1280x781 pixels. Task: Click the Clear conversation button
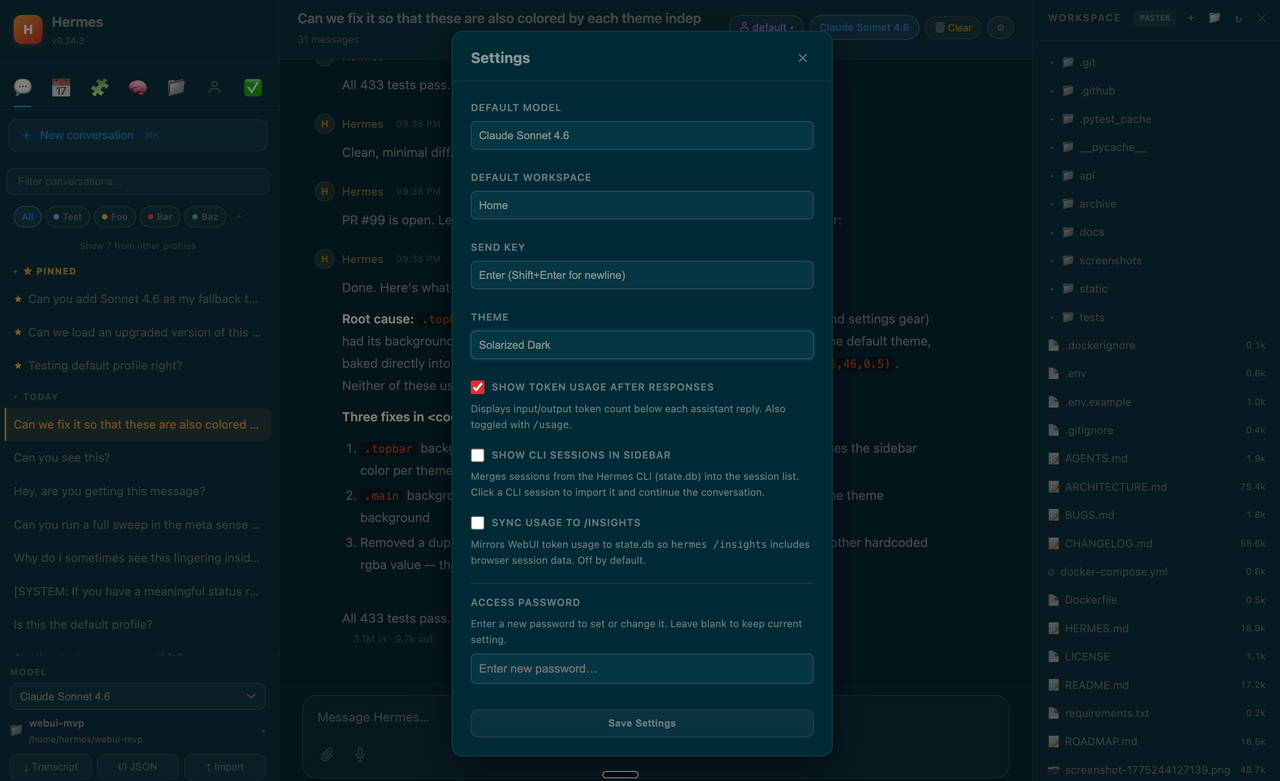click(x=953, y=28)
